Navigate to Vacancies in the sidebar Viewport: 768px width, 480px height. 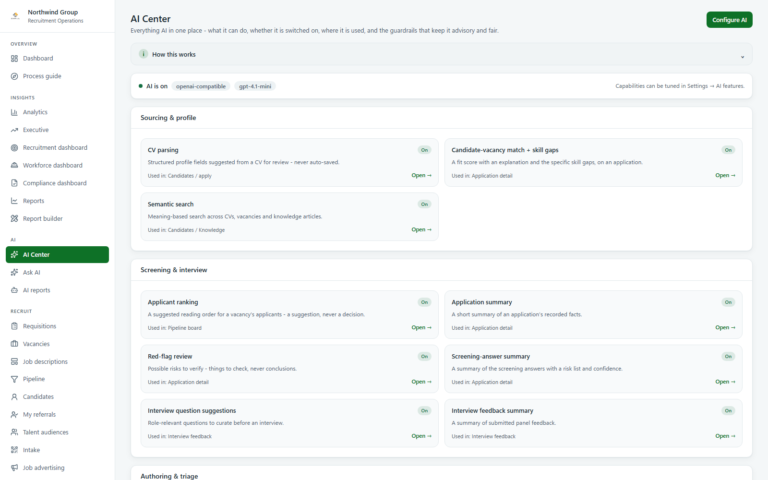pos(57,344)
